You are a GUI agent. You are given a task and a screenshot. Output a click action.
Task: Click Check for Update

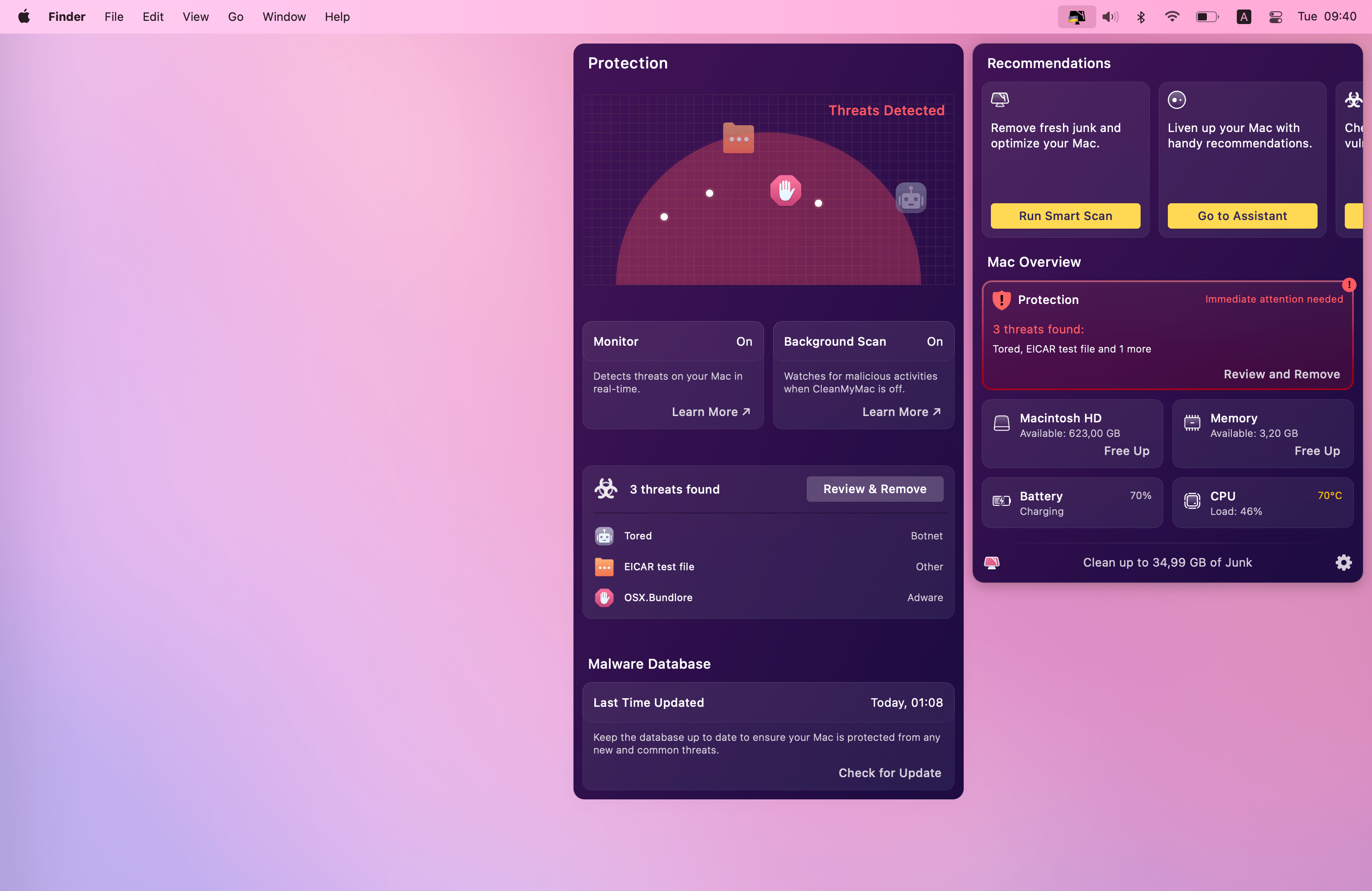[x=890, y=773]
